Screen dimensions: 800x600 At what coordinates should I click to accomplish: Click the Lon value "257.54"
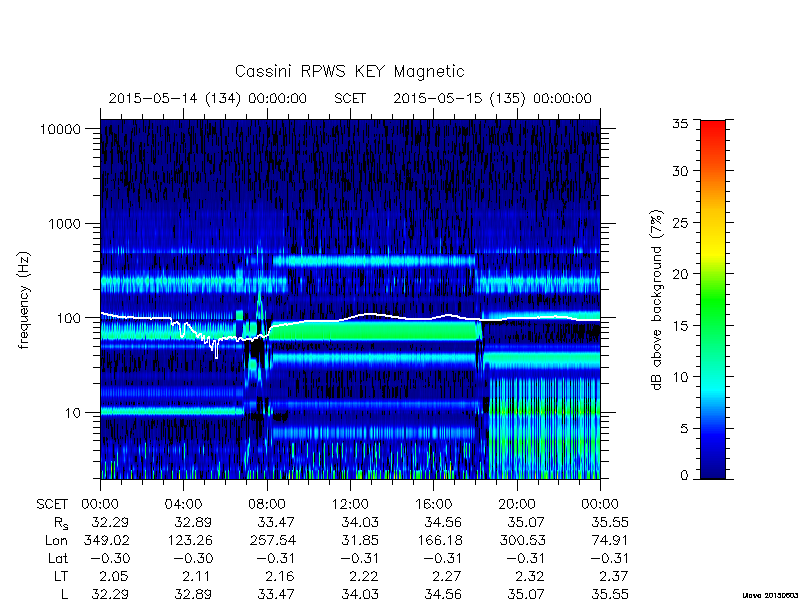pos(272,540)
